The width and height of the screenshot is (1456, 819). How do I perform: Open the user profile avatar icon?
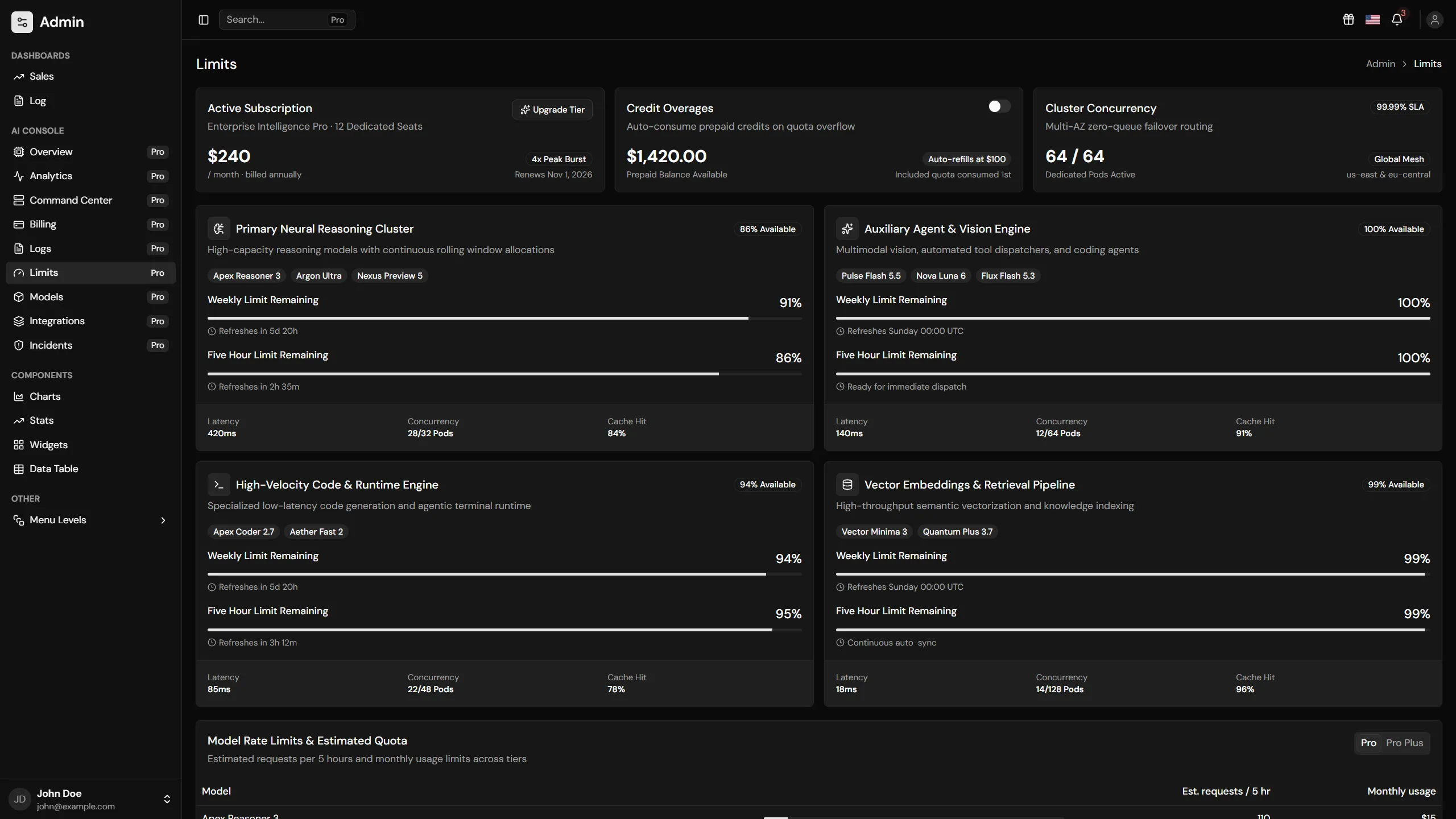pos(1435,20)
